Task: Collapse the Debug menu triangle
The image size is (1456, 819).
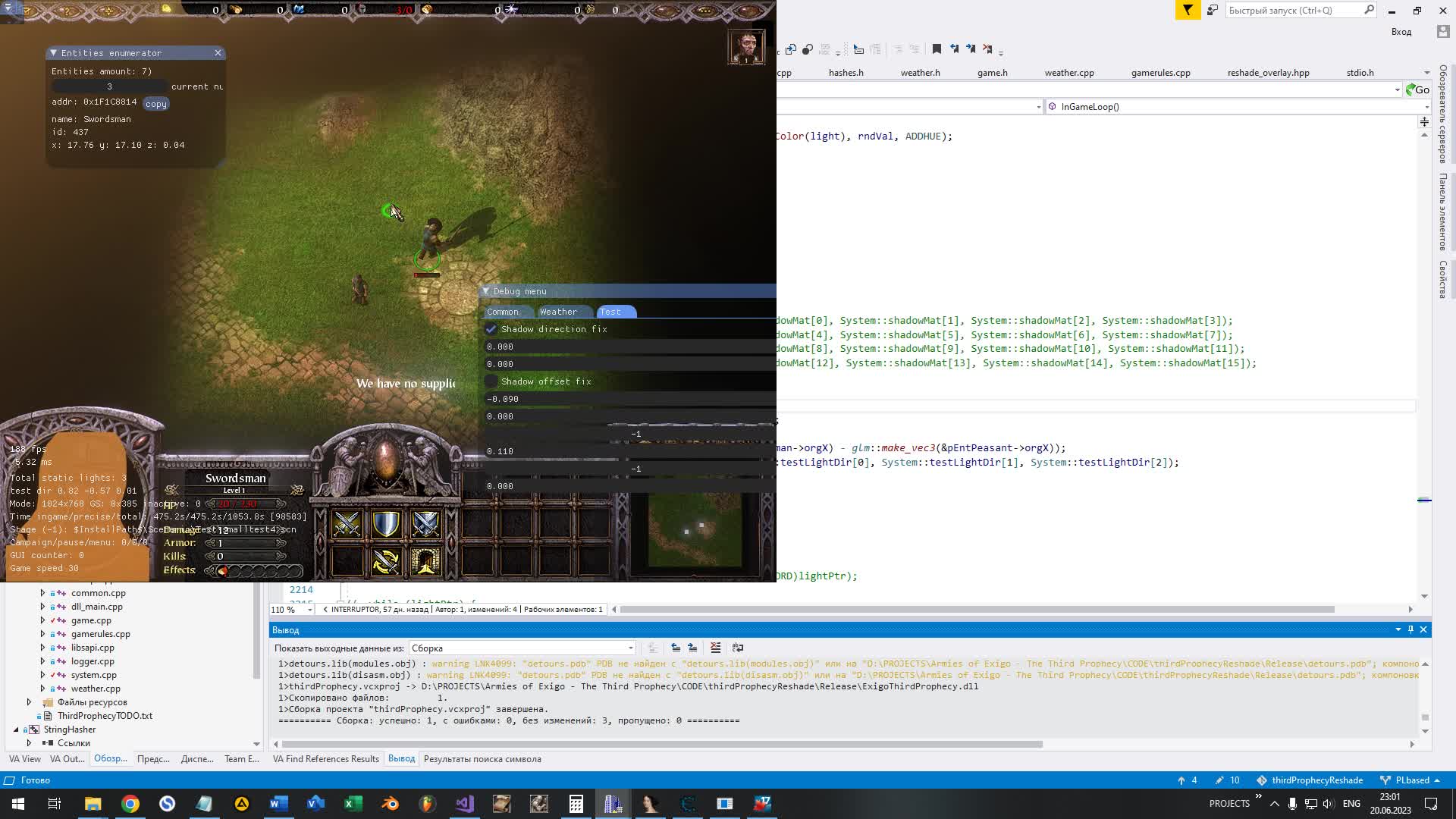Action: [486, 291]
